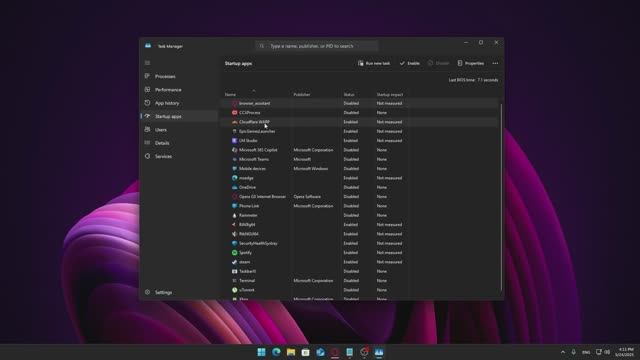Show hidden system tray icons chevron
The height and width of the screenshot is (360, 640).
[x=563, y=352]
